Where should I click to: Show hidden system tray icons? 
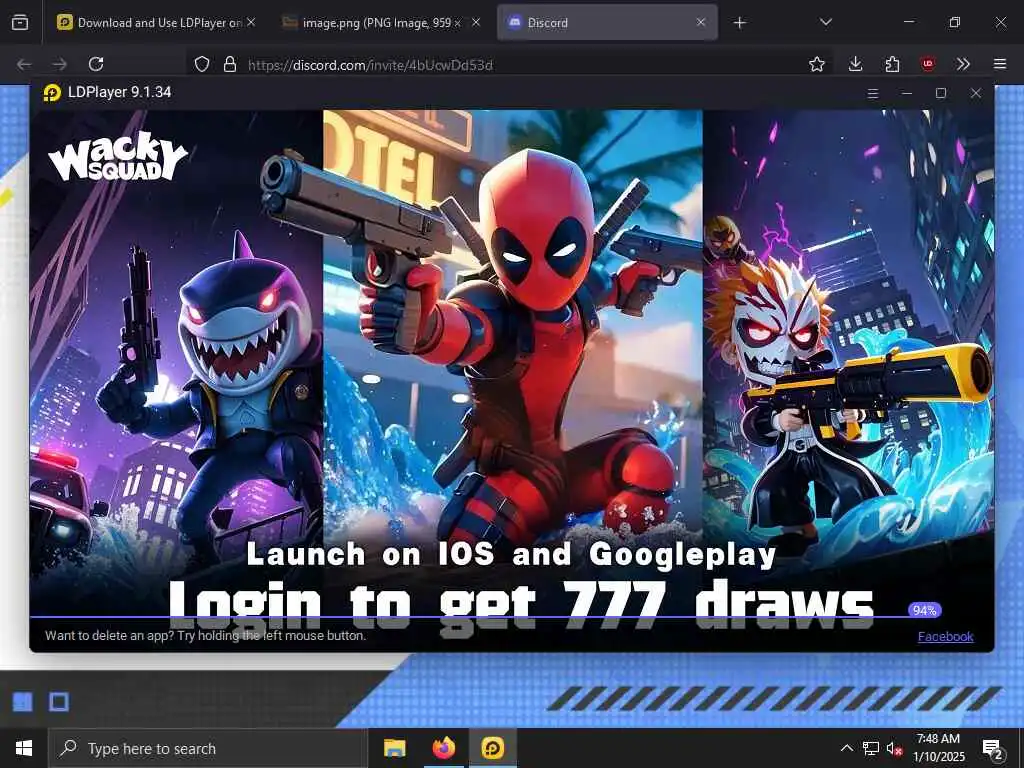pyautogui.click(x=846, y=748)
